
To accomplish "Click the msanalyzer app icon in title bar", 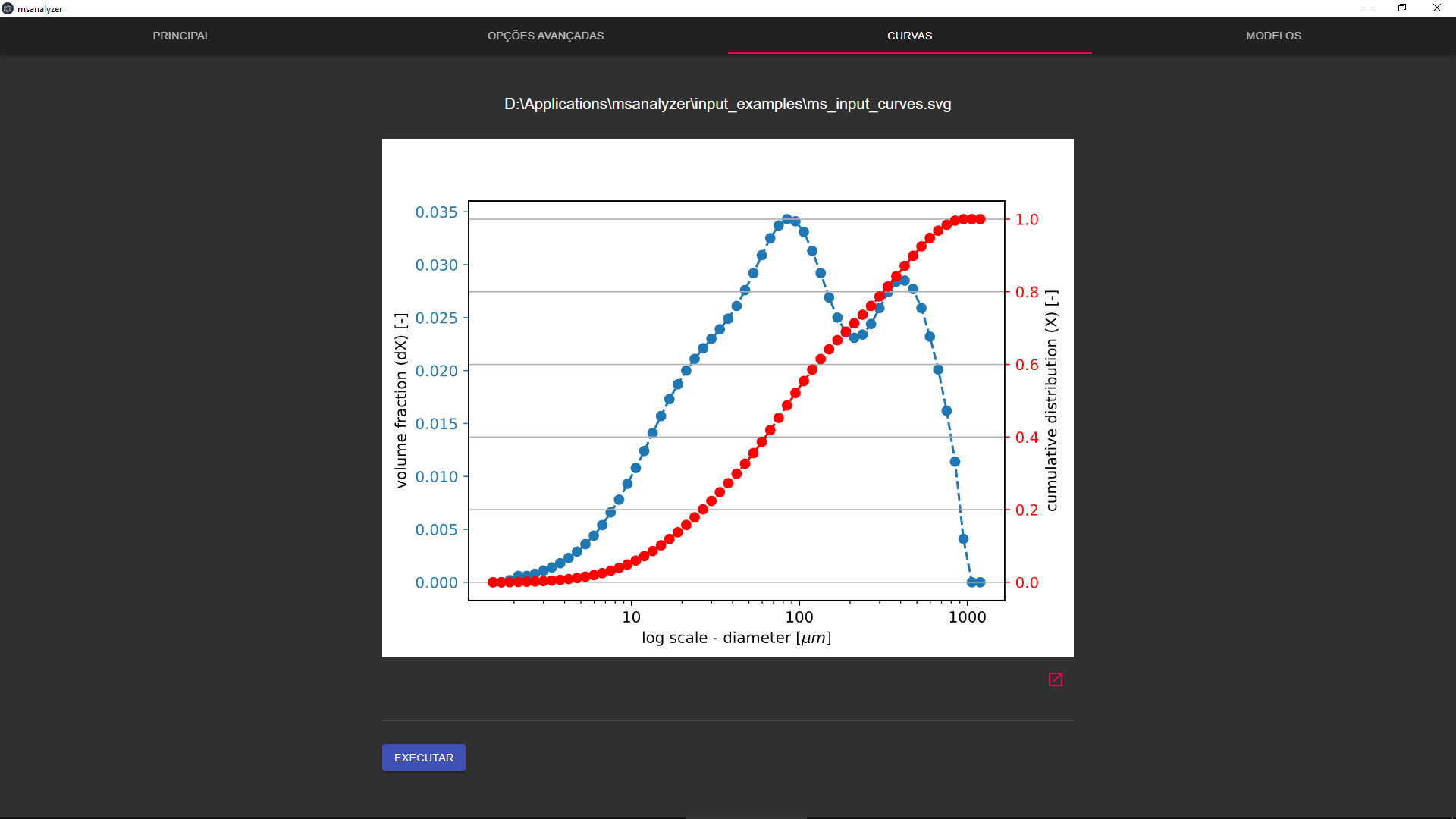I will click(x=8, y=8).
